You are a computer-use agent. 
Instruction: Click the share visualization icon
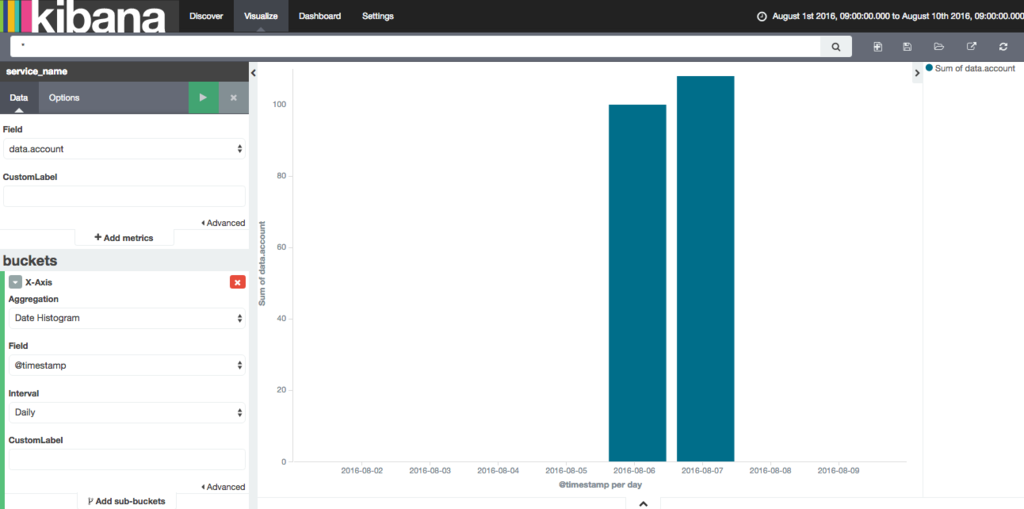[x=971, y=47]
